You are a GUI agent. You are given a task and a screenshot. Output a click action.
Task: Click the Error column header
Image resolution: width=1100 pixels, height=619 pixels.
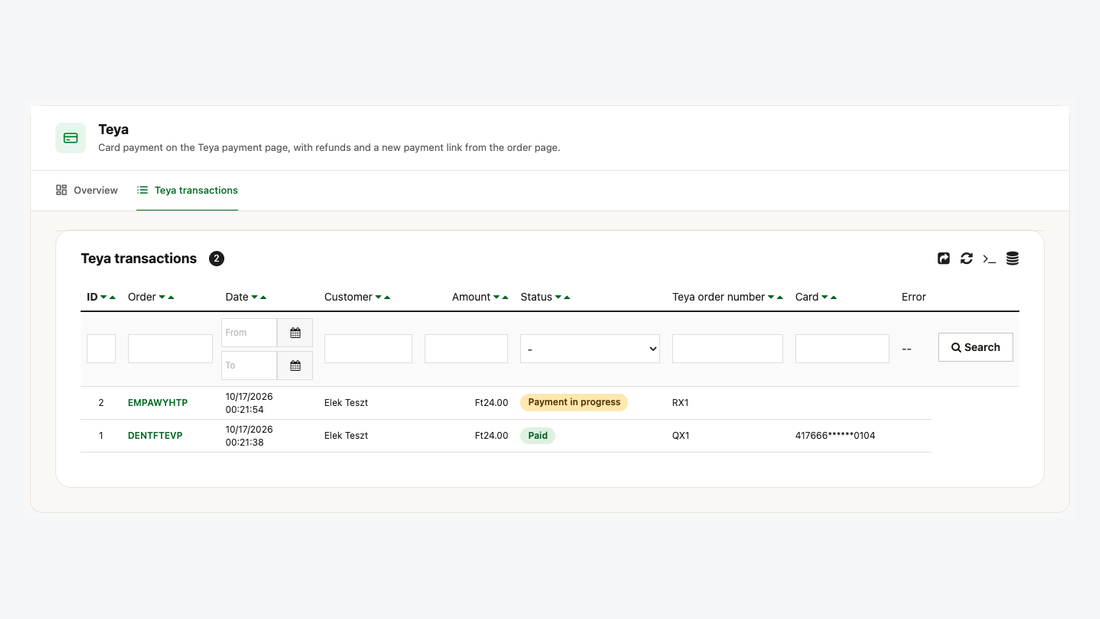click(913, 297)
